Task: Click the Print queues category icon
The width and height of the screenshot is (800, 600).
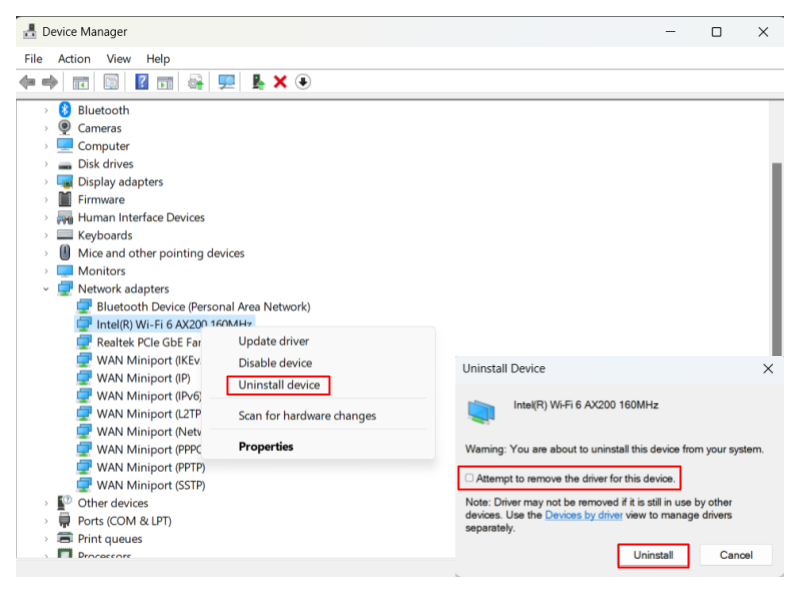Action: point(65,538)
